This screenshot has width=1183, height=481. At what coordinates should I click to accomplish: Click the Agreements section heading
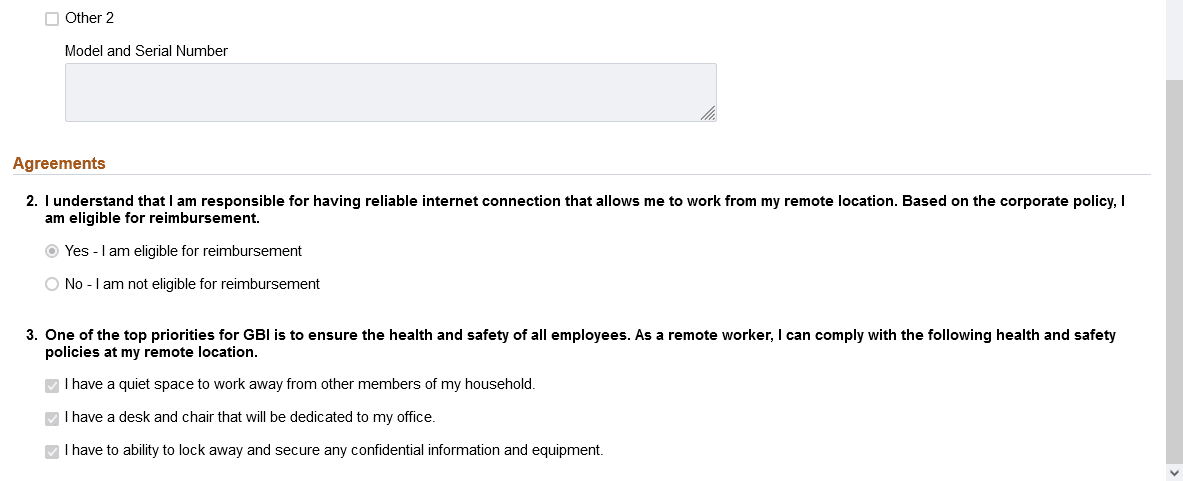pyautogui.click(x=59, y=164)
